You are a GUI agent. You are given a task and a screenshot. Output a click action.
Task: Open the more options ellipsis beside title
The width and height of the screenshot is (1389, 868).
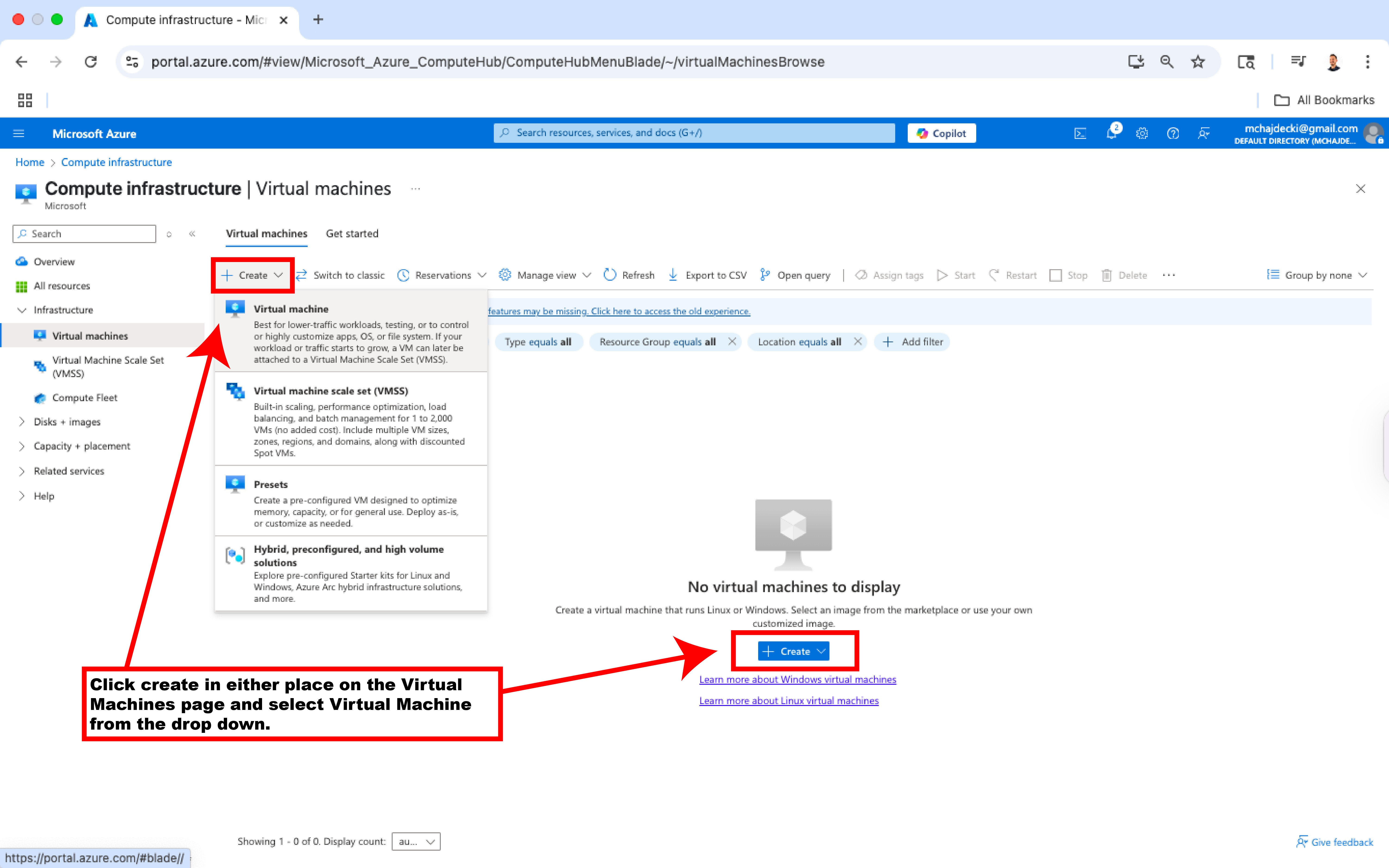(416, 189)
